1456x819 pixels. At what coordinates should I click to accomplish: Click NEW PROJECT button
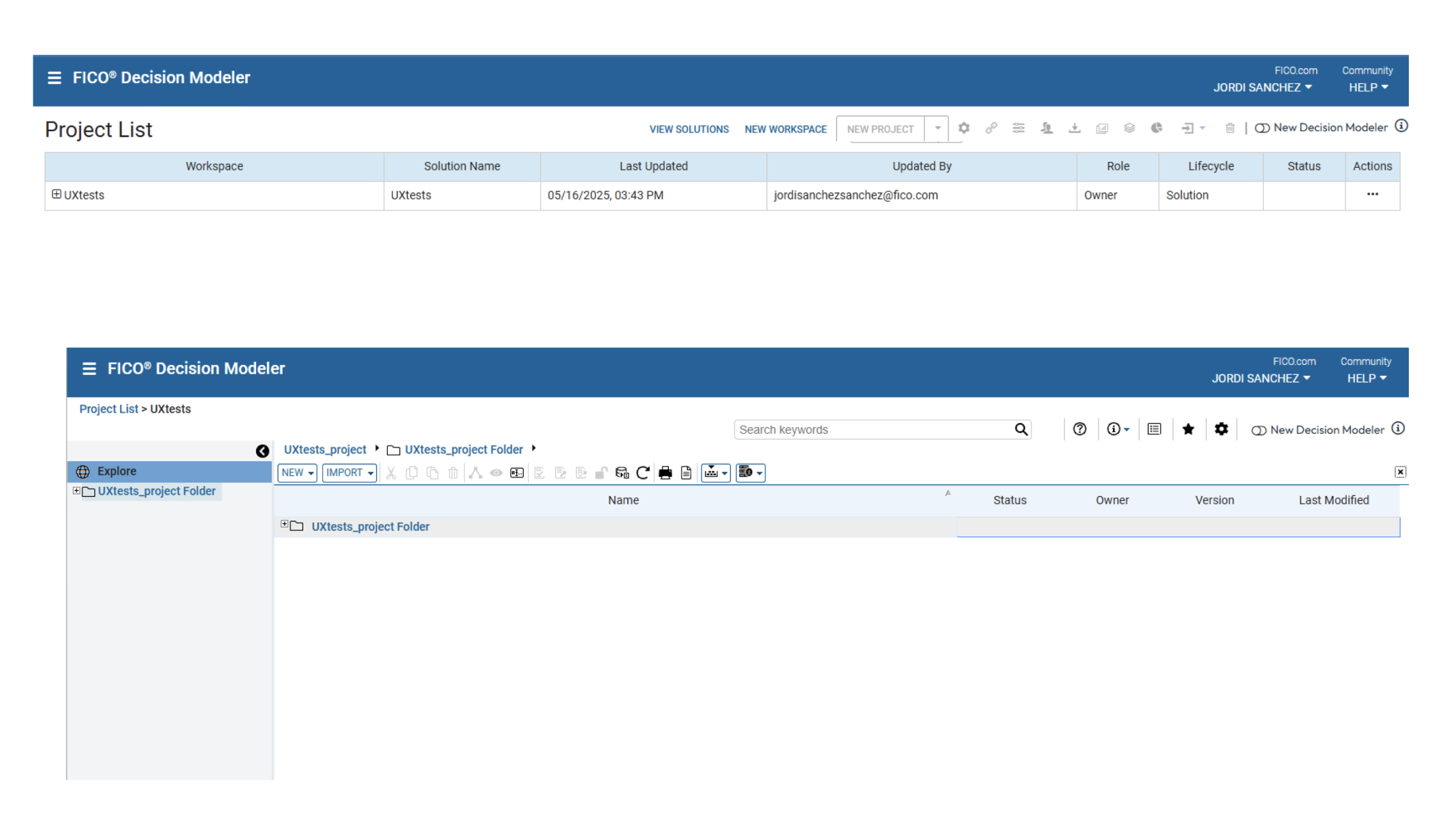pyautogui.click(x=880, y=129)
